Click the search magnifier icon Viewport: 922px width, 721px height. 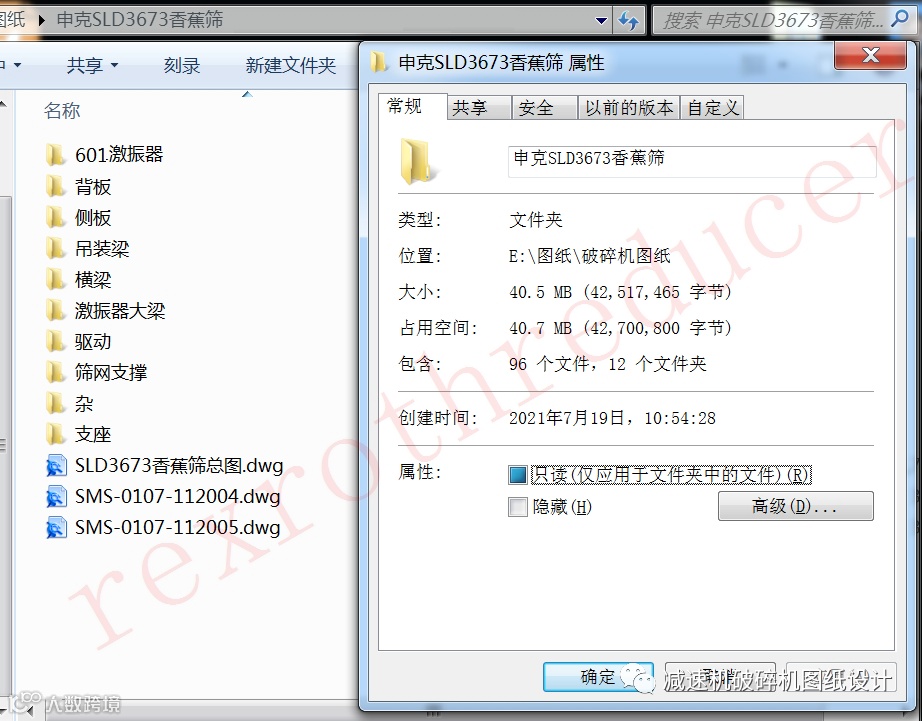899,19
